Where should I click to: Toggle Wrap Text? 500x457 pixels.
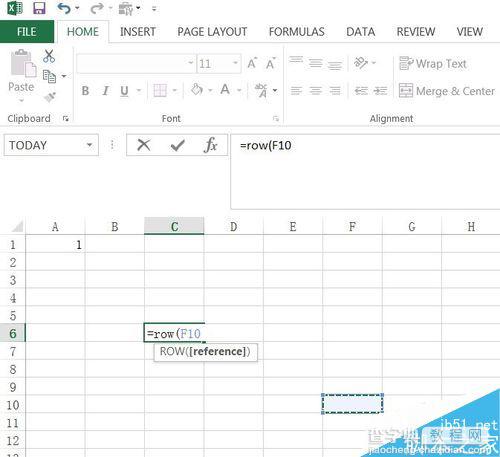(433, 63)
